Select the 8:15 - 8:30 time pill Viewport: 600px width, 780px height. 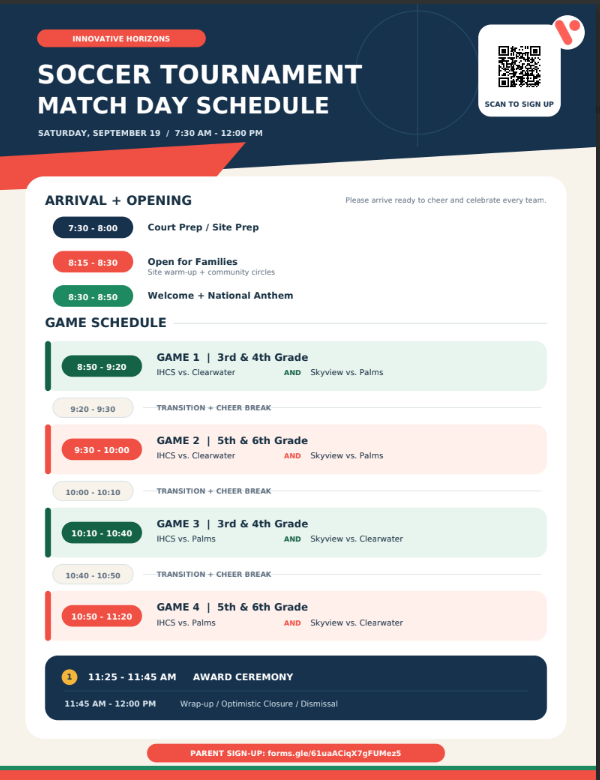[x=93, y=262]
